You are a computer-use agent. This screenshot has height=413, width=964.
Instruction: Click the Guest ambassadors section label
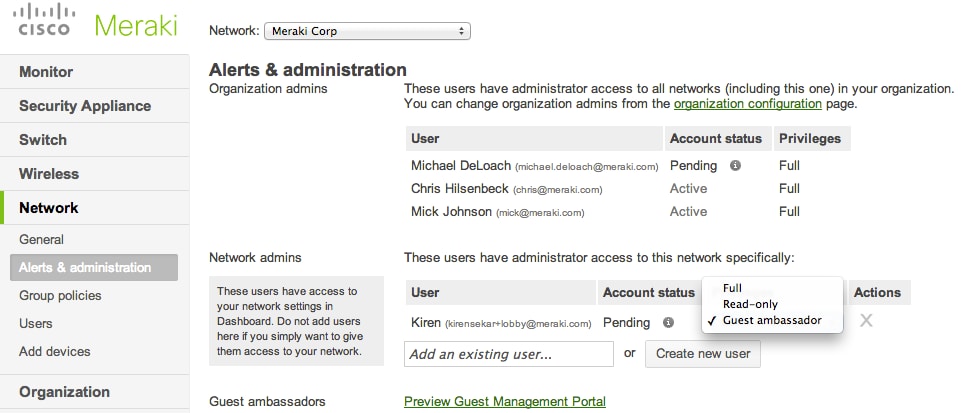[x=267, y=401]
